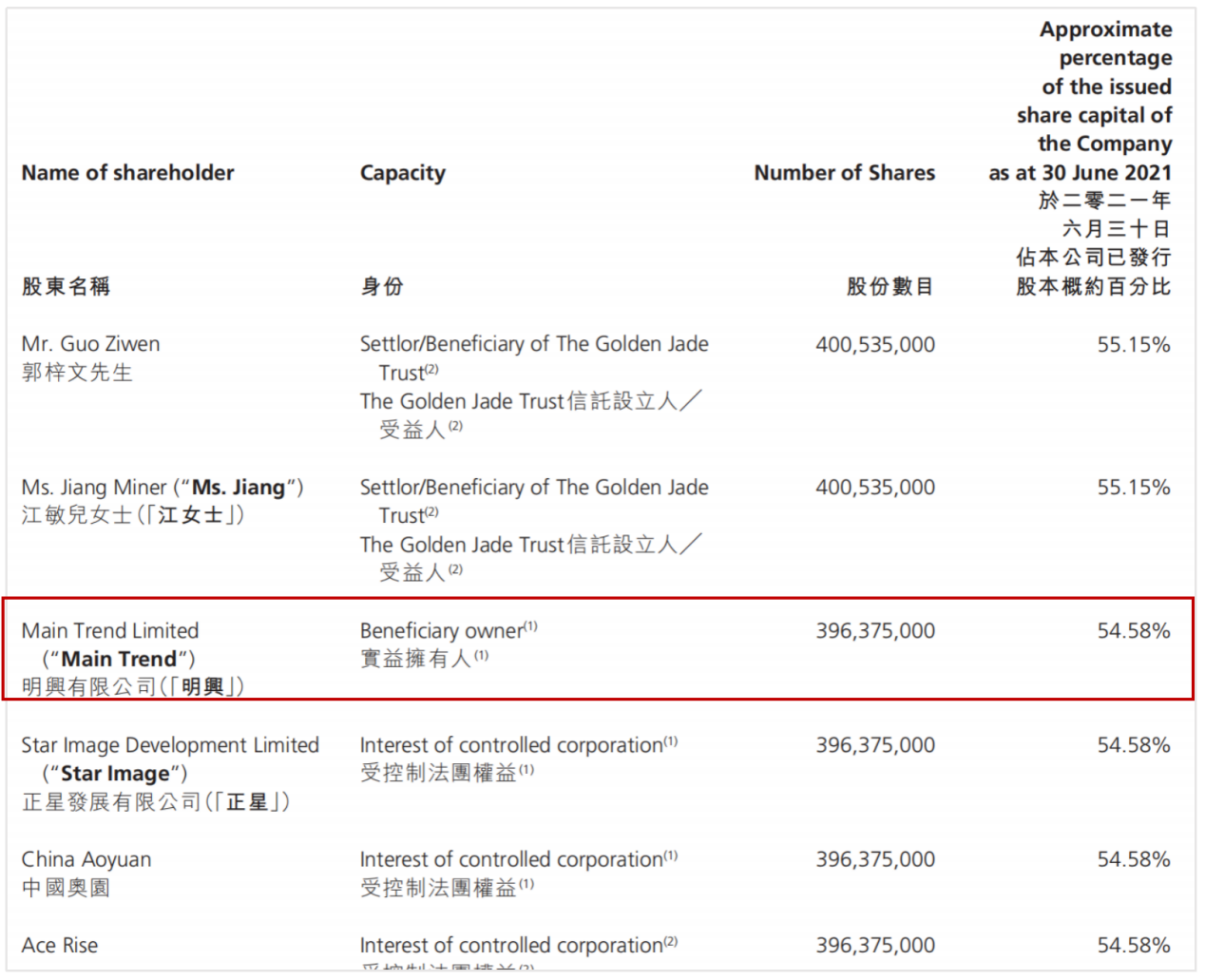The image size is (1205, 980).
Task: Select 54.58% in the China Aoyuan row
Action: click(x=1134, y=859)
